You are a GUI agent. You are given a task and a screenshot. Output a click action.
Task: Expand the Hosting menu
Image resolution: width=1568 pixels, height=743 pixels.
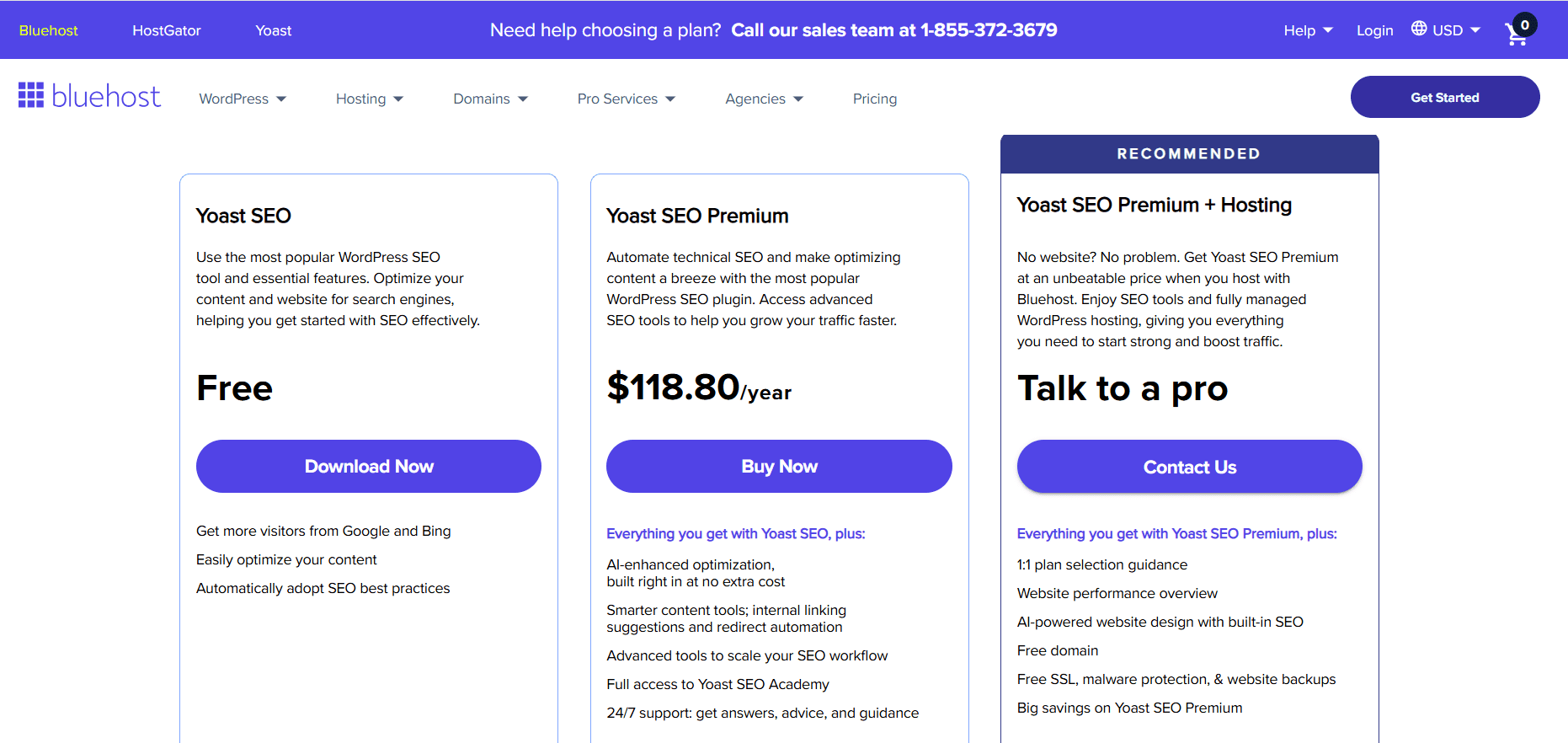(369, 99)
